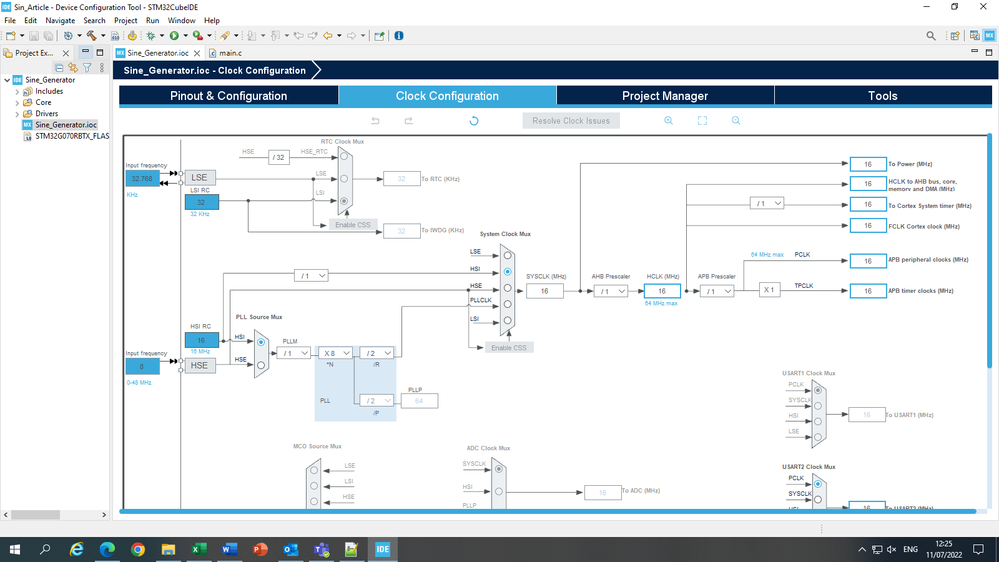Open the PLL /R divider dropdown
999x562 pixels.
tap(377, 353)
